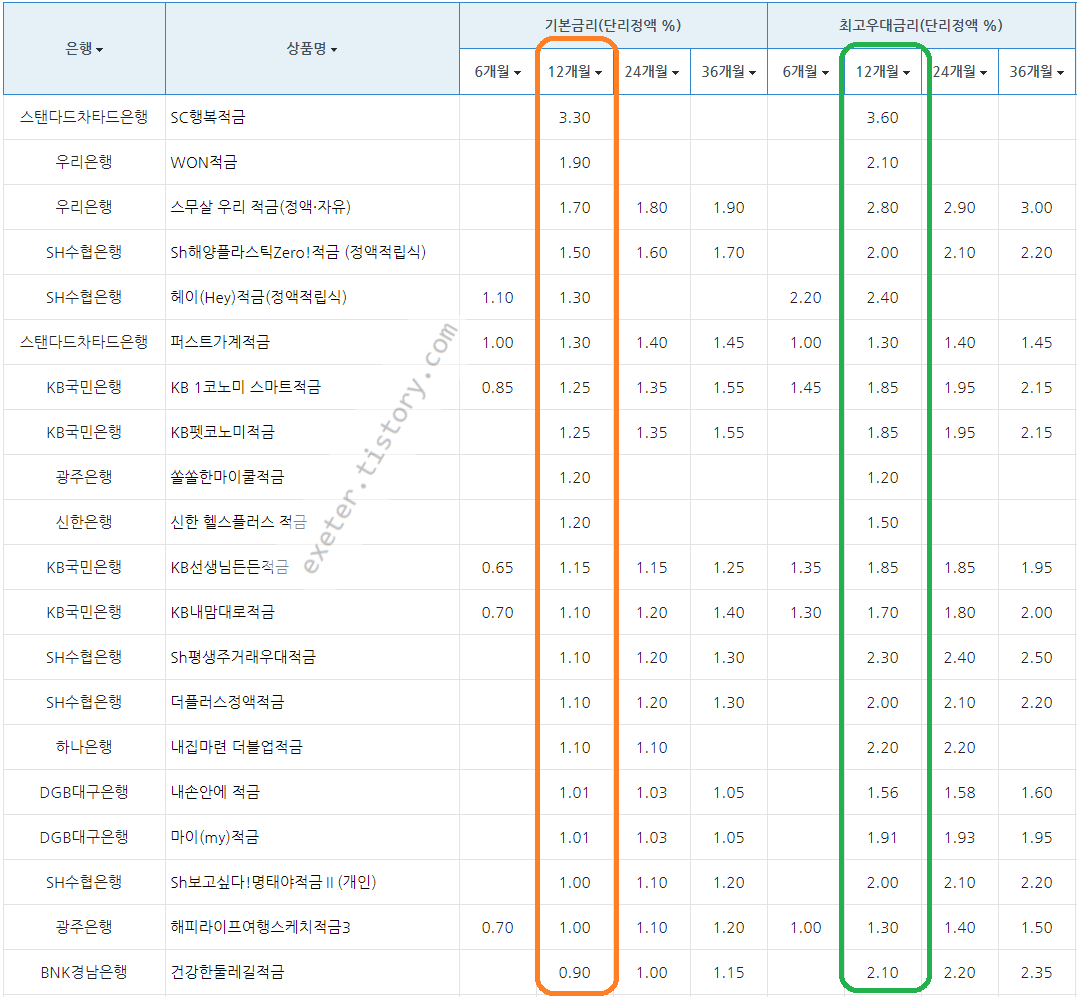Viewport: 1079px width, 997px height.
Task: Click the 0.85 rate in KB 1코노미 row
Action: [498, 387]
